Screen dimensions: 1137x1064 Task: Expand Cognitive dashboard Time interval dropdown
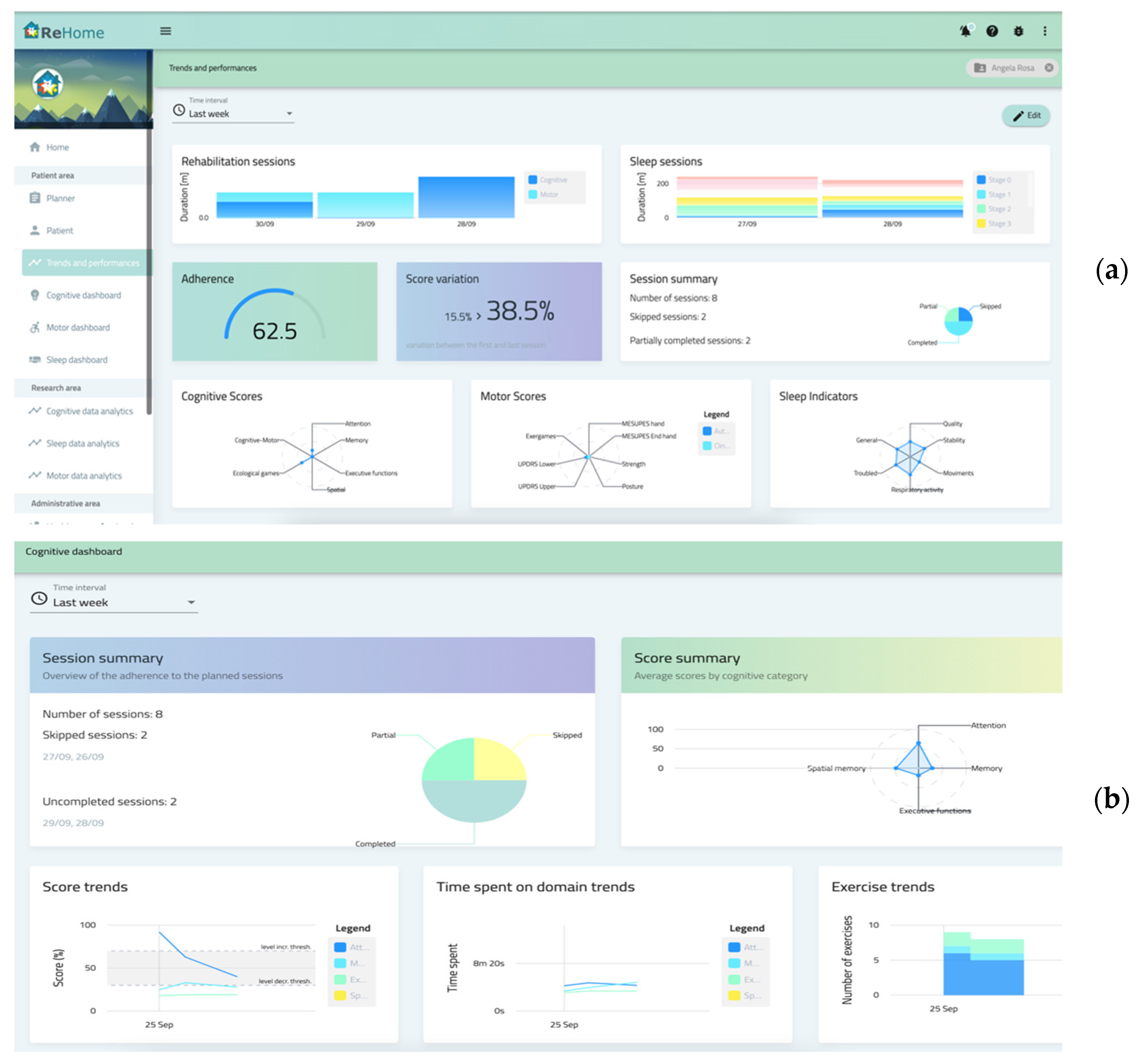tap(114, 603)
